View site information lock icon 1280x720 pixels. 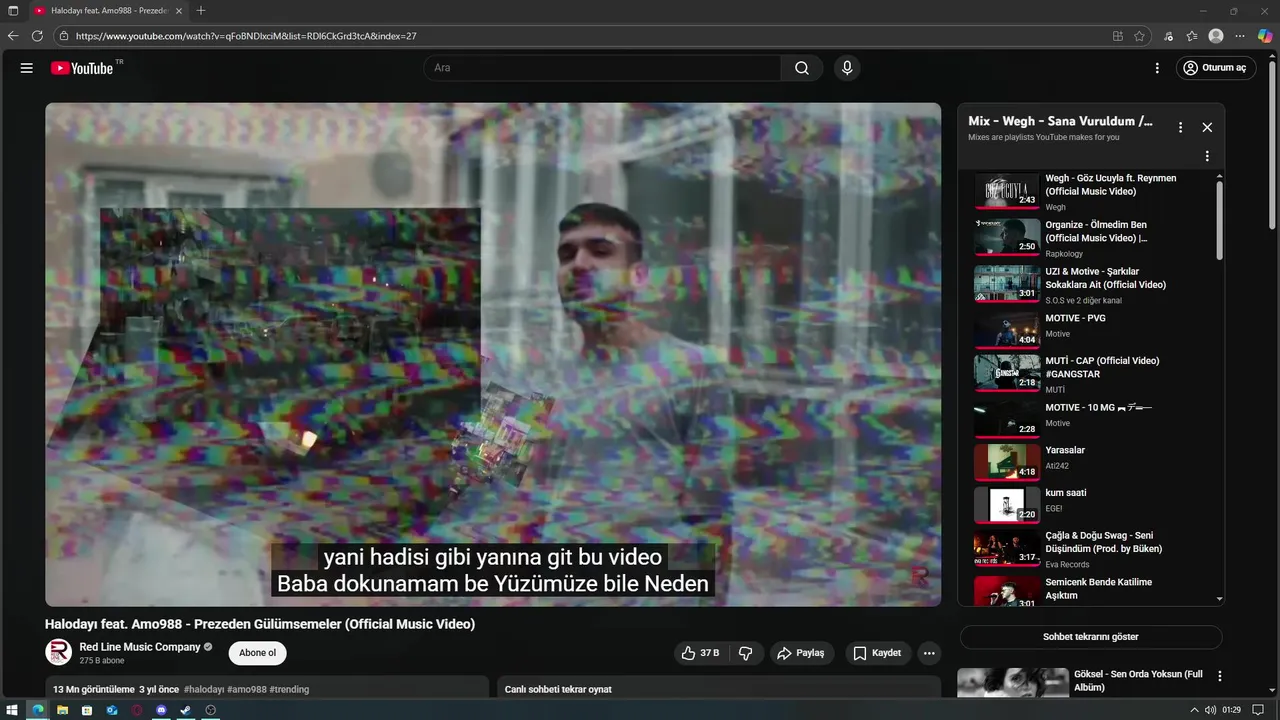point(64,36)
